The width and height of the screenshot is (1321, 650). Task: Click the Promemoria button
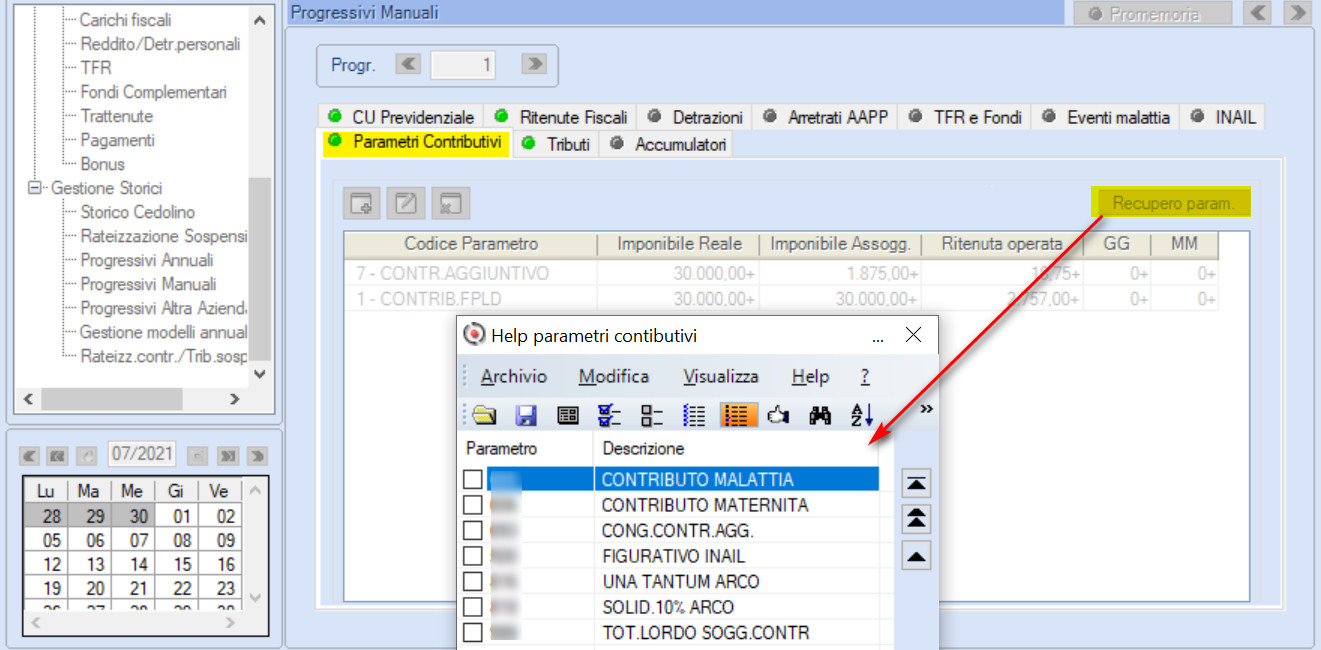pos(1152,14)
